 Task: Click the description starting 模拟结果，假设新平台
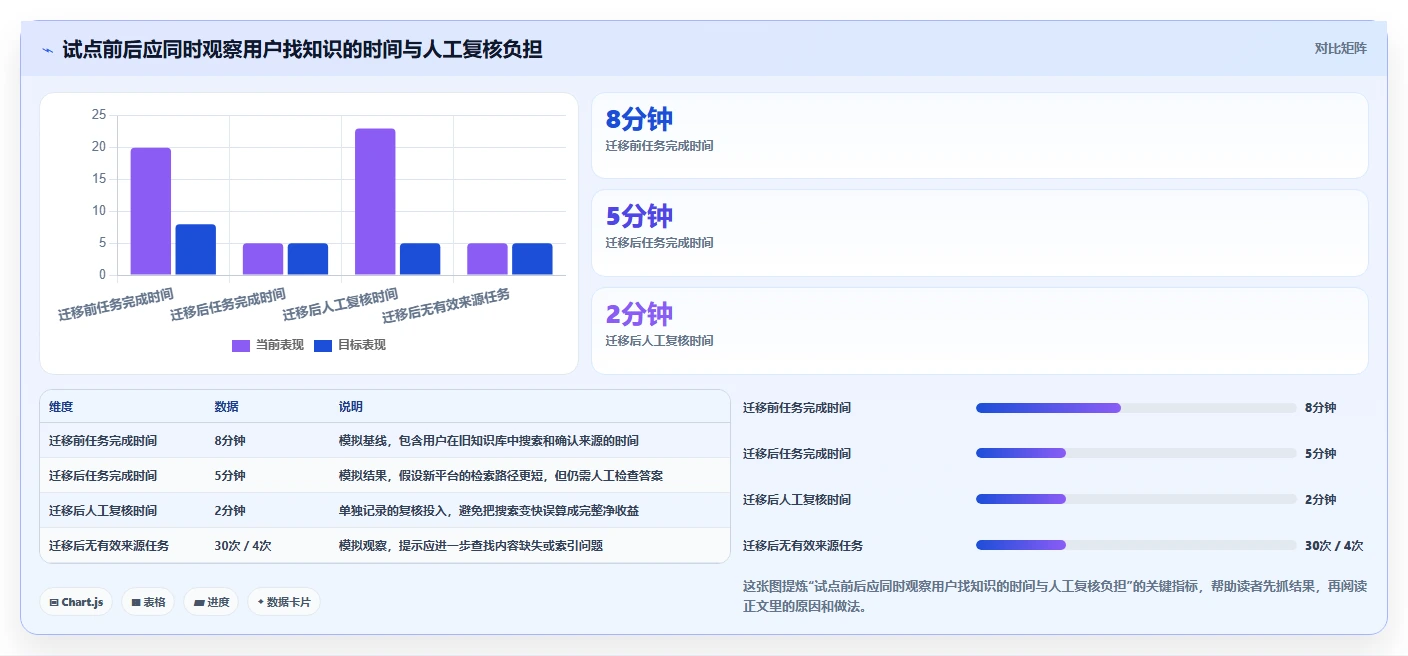tap(501, 476)
